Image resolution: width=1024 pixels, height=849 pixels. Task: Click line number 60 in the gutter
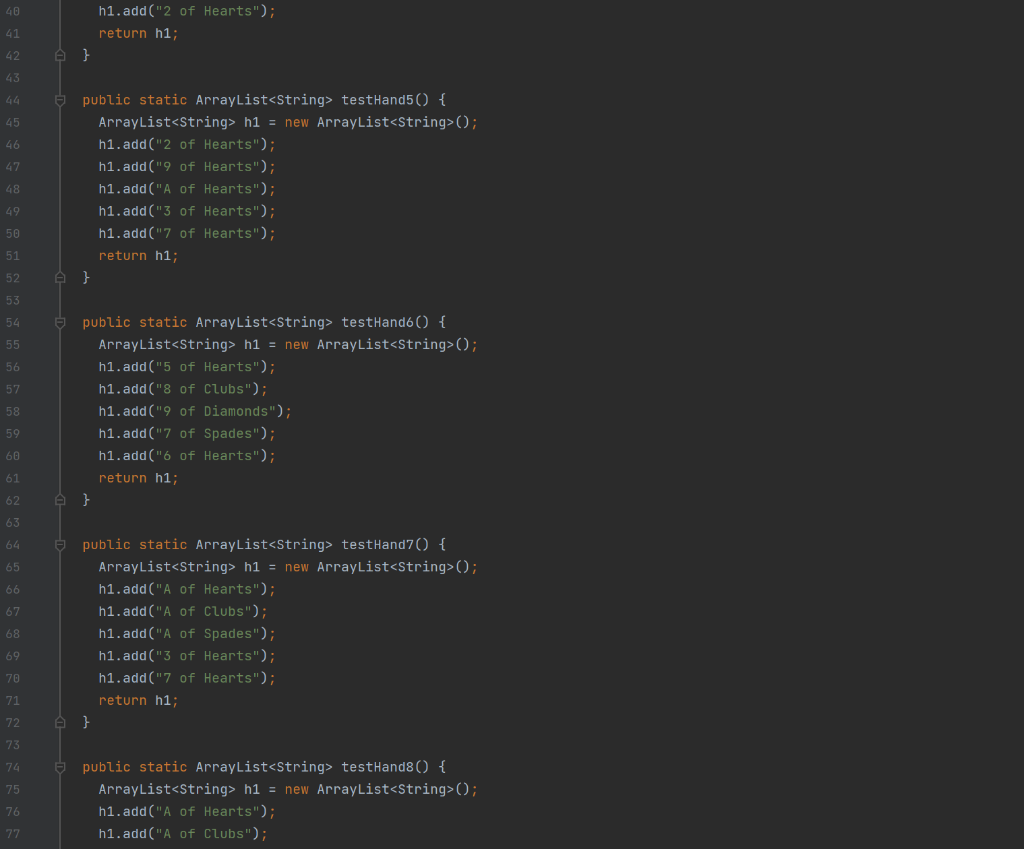13,455
